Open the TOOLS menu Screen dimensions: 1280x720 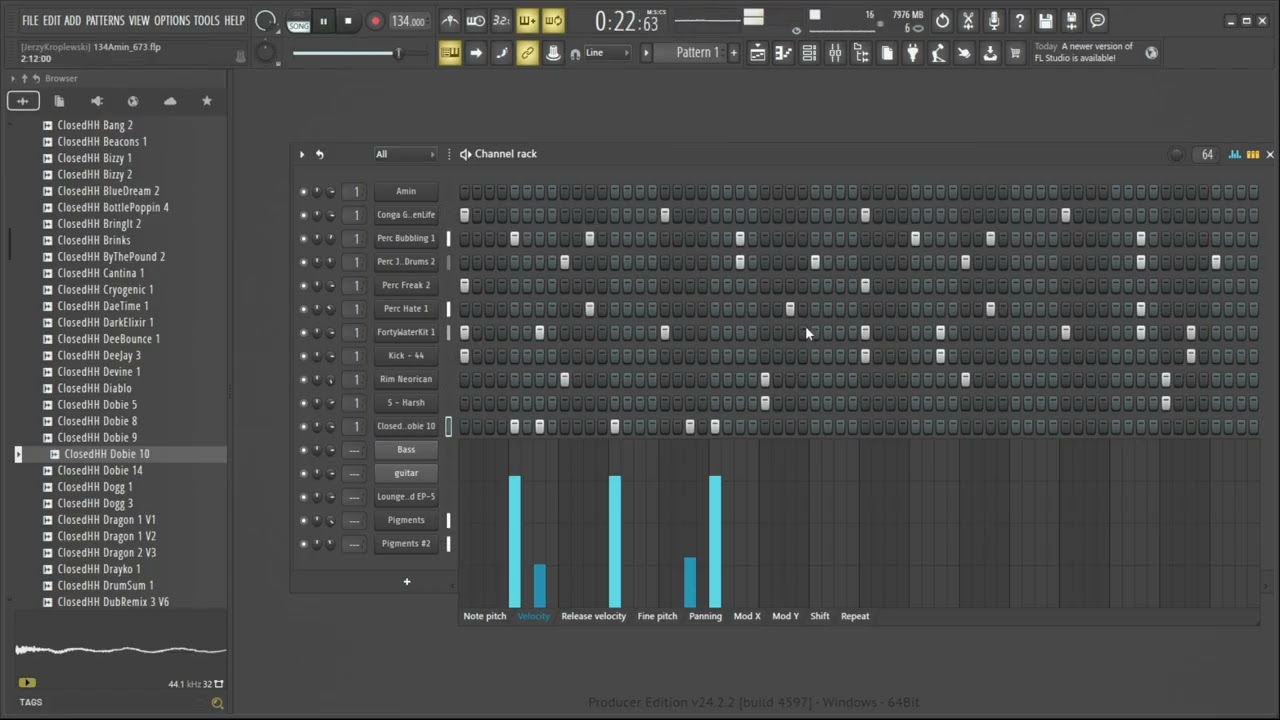coord(206,20)
